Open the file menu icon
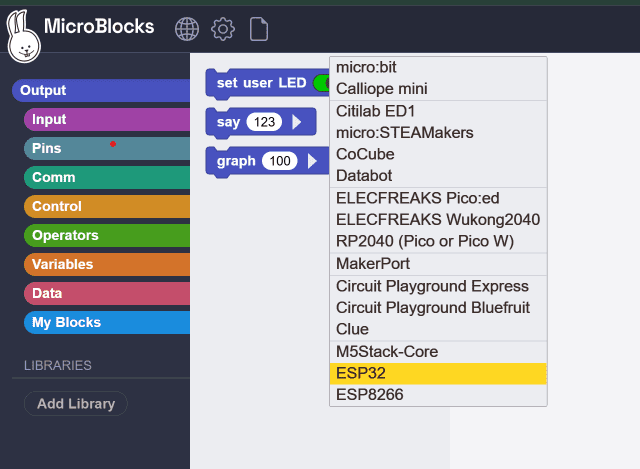Screen dimensions: 640x469 click(259, 29)
